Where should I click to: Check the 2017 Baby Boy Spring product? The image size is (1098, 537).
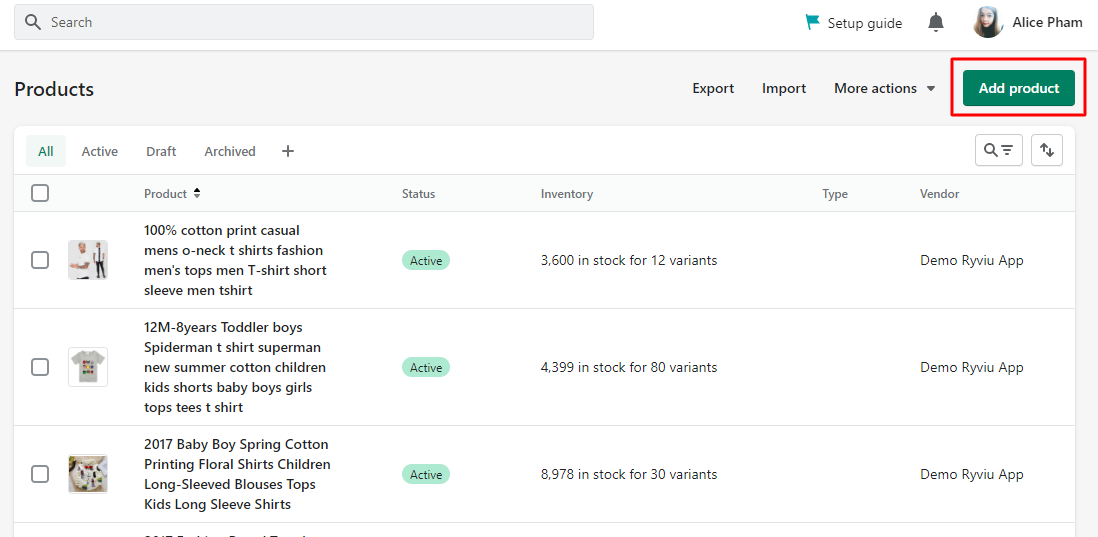(40, 474)
